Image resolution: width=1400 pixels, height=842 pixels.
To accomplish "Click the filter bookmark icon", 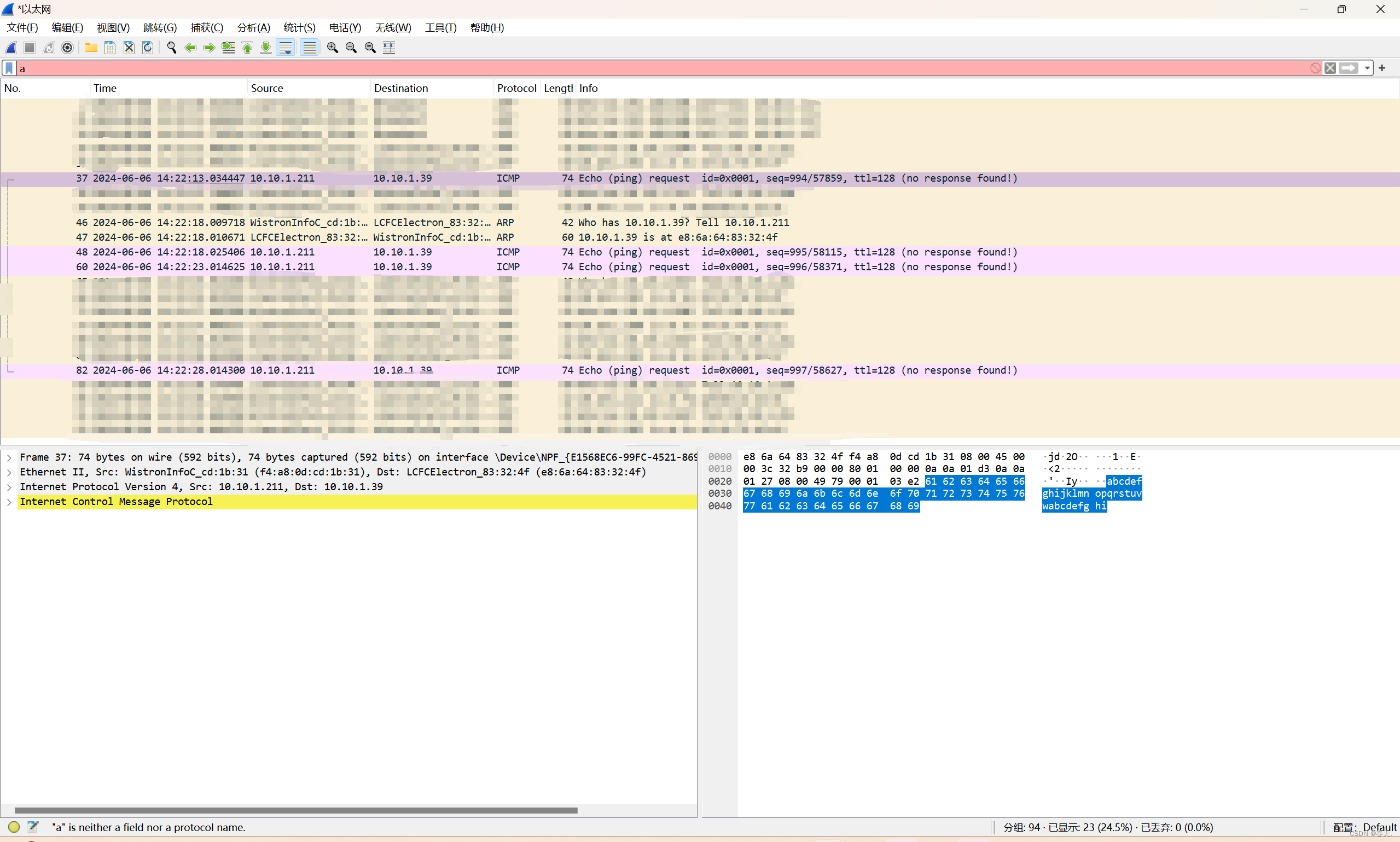I will (x=9, y=68).
